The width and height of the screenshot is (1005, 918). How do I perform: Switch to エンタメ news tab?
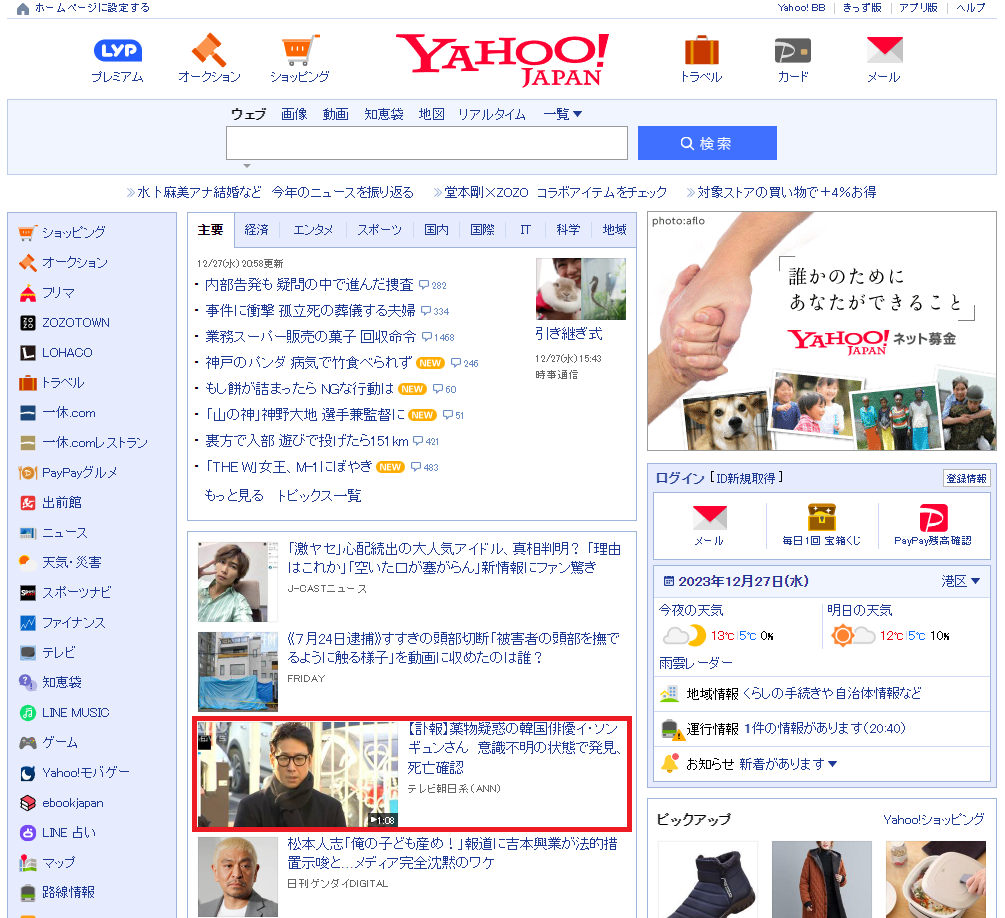(x=313, y=230)
